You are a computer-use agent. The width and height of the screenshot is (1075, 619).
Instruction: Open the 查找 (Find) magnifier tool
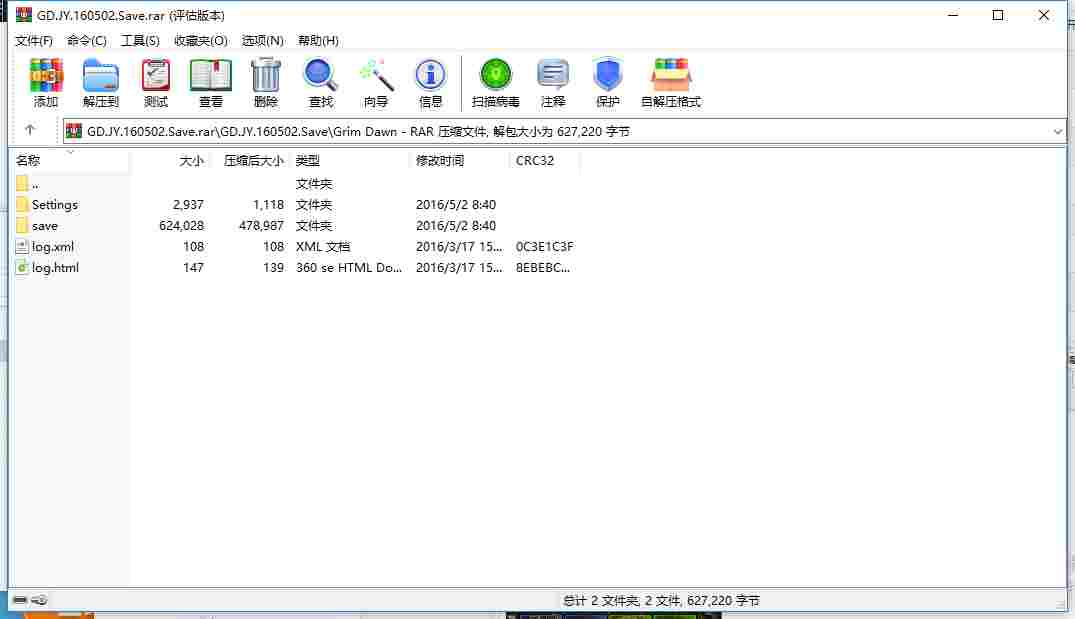coord(320,75)
